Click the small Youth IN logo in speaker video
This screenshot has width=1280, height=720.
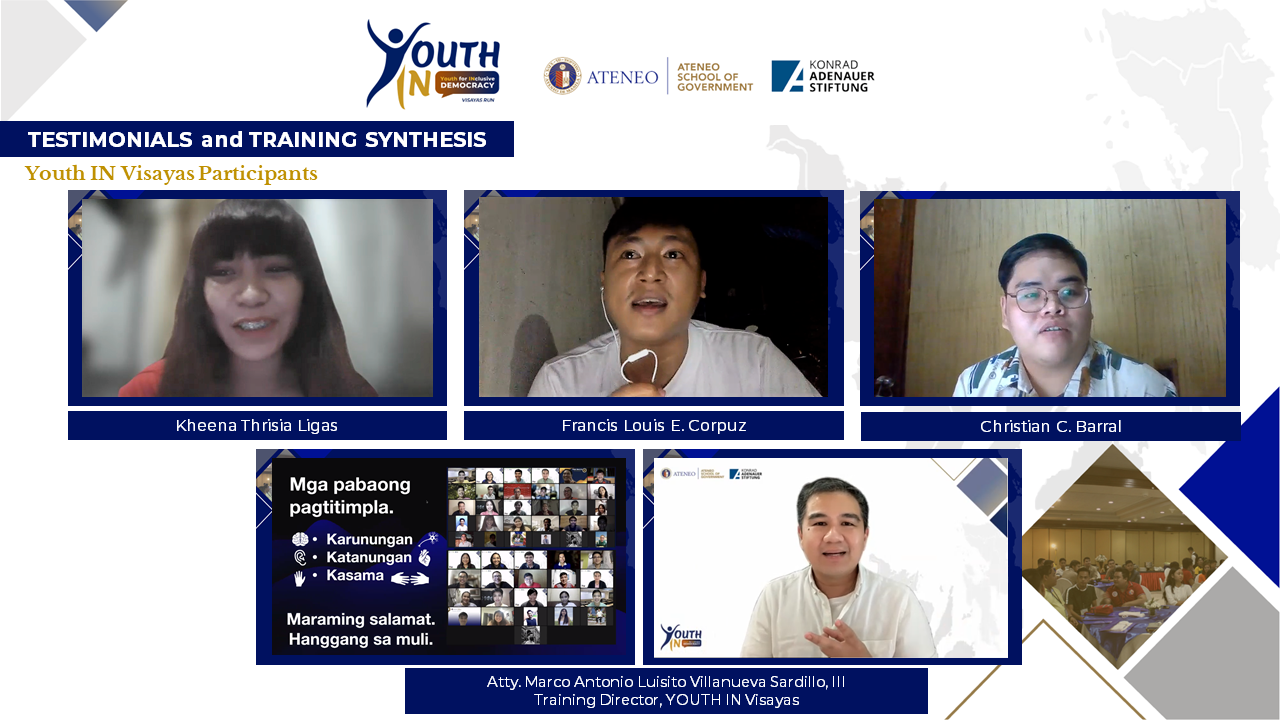pyautogui.click(x=681, y=637)
